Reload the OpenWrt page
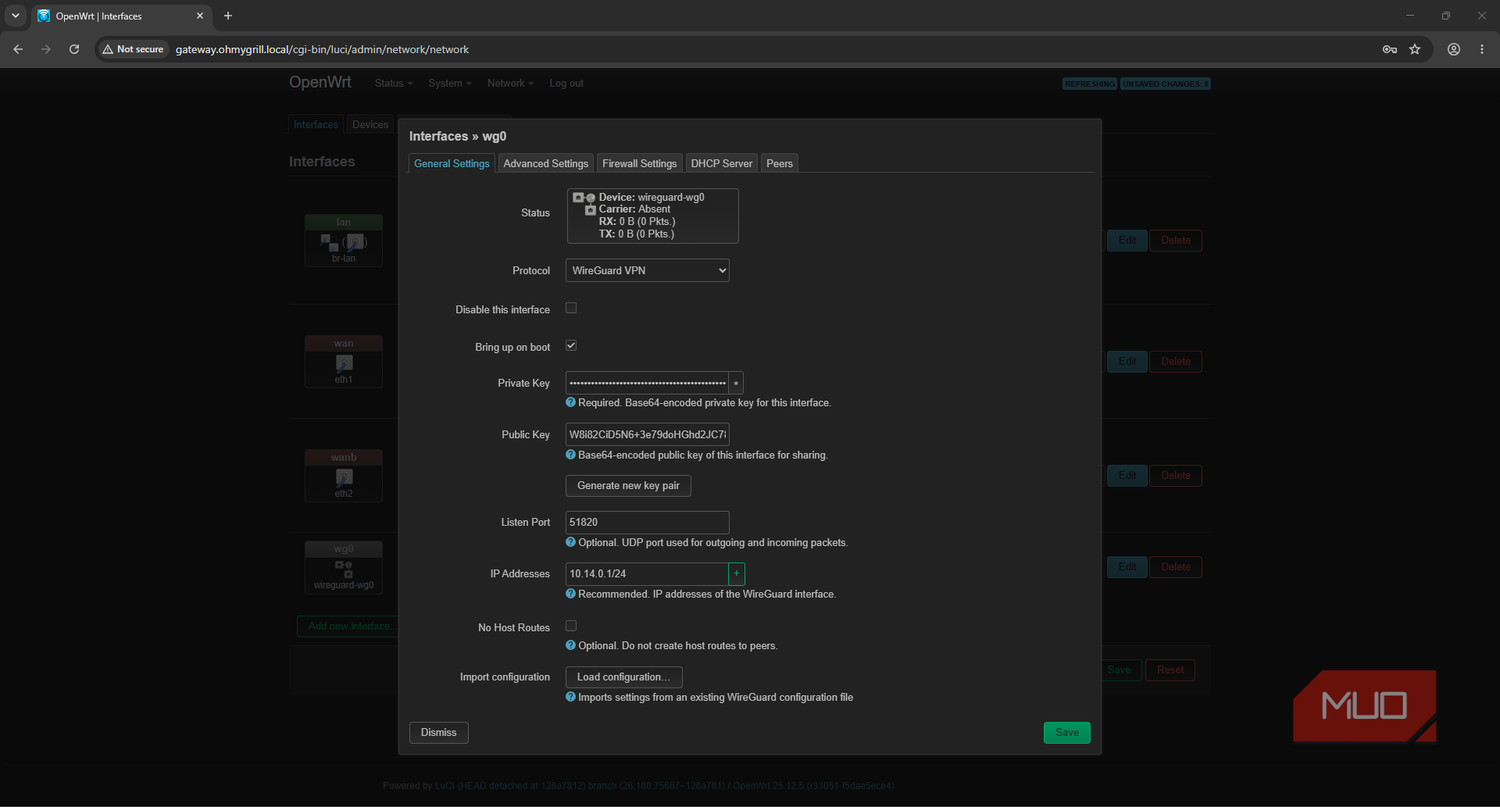This screenshot has width=1500, height=807. click(x=74, y=49)
